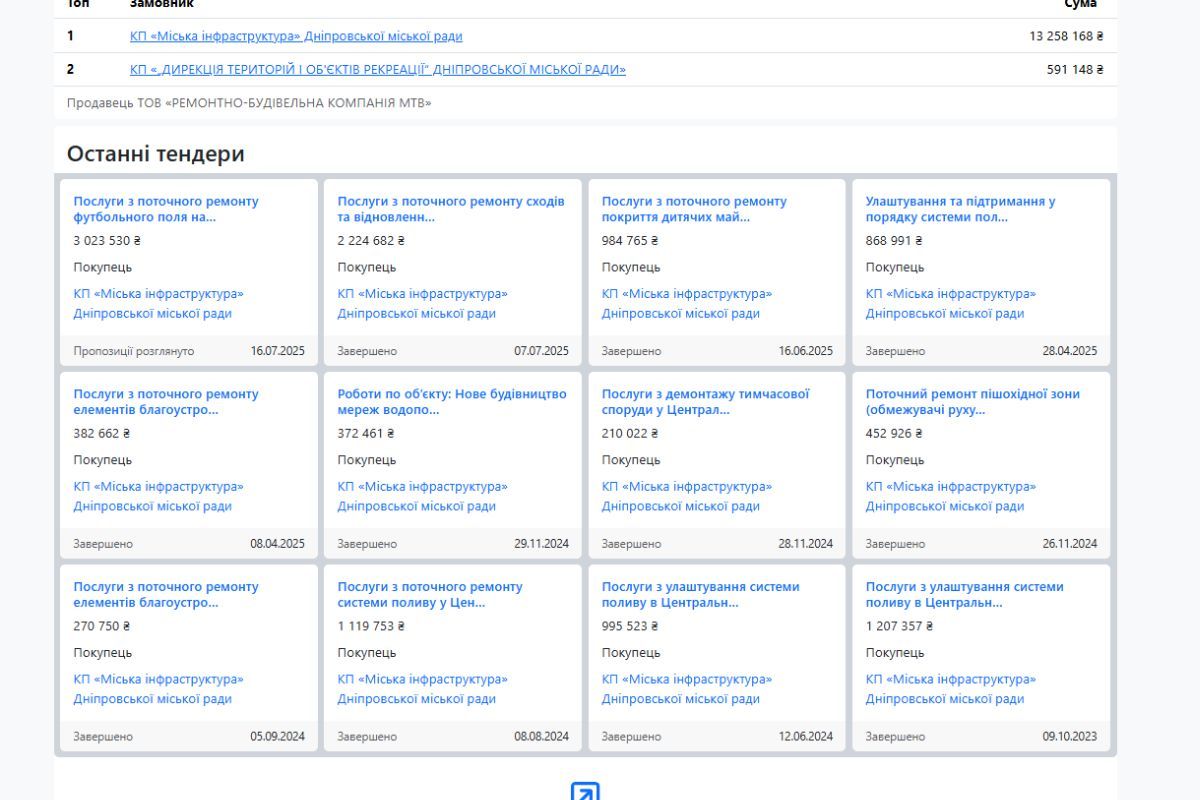Open landscaping elements repair tender for 382 662 ₴
Viewport: 1200px width, 800px height.
click(166, 402)
